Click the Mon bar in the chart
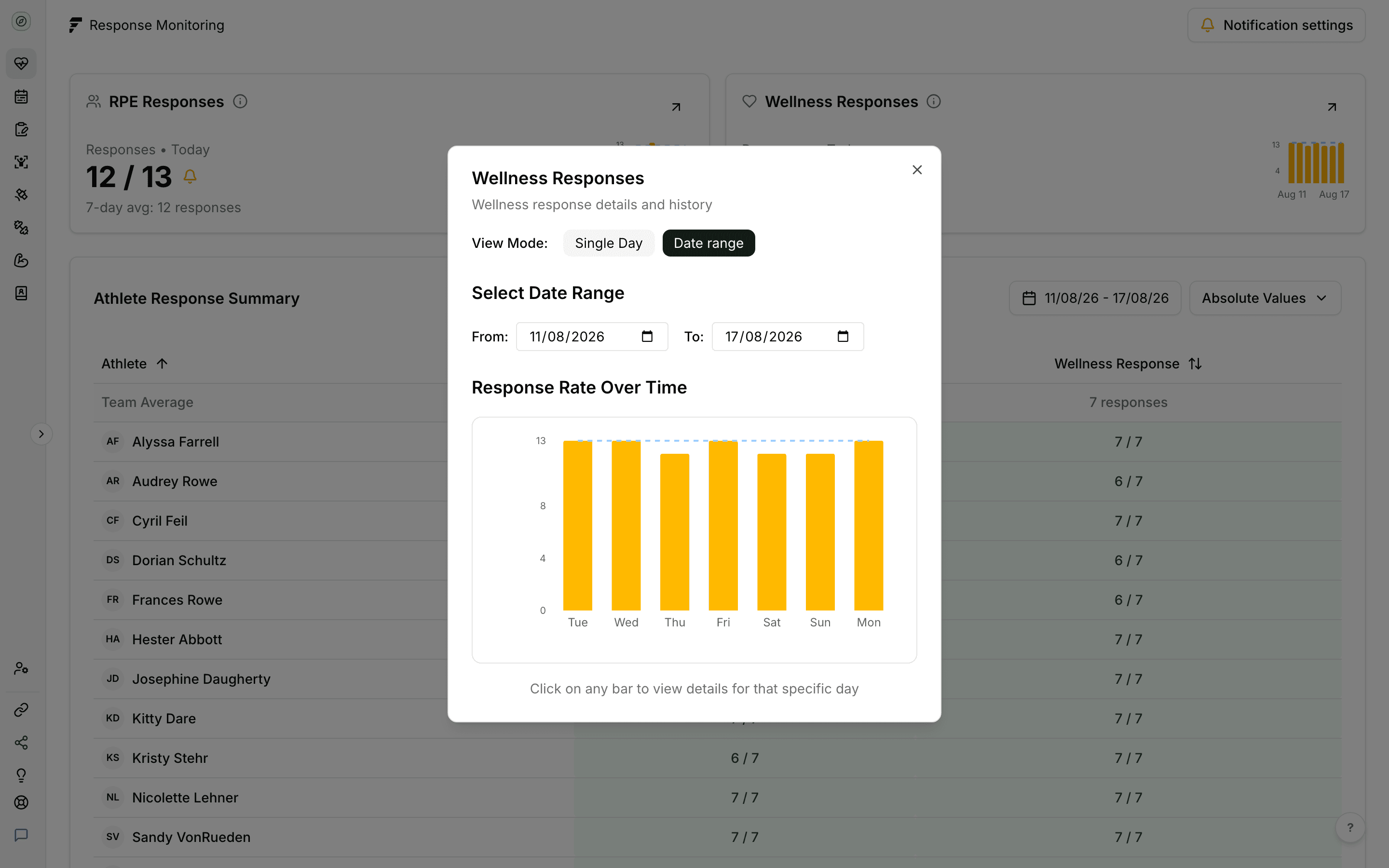 click(869, 525)
